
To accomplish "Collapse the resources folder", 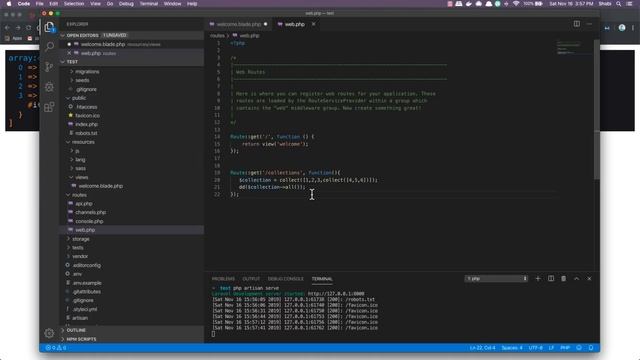I will coord(83,142).
